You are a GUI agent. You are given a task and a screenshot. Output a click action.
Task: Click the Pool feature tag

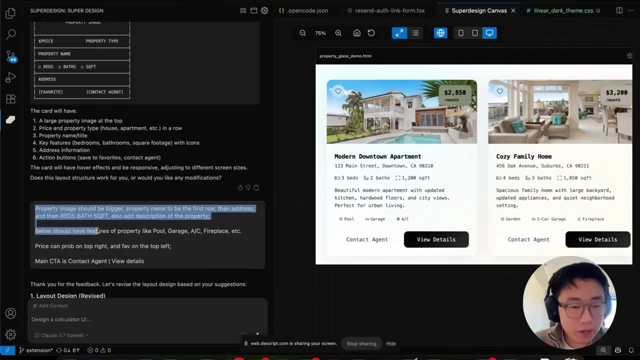[x=346, y=219]
